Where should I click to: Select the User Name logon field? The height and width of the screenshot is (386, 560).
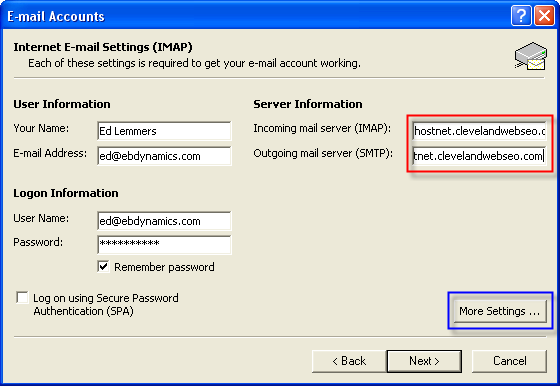pyautogui.click(x=164, y=221)
